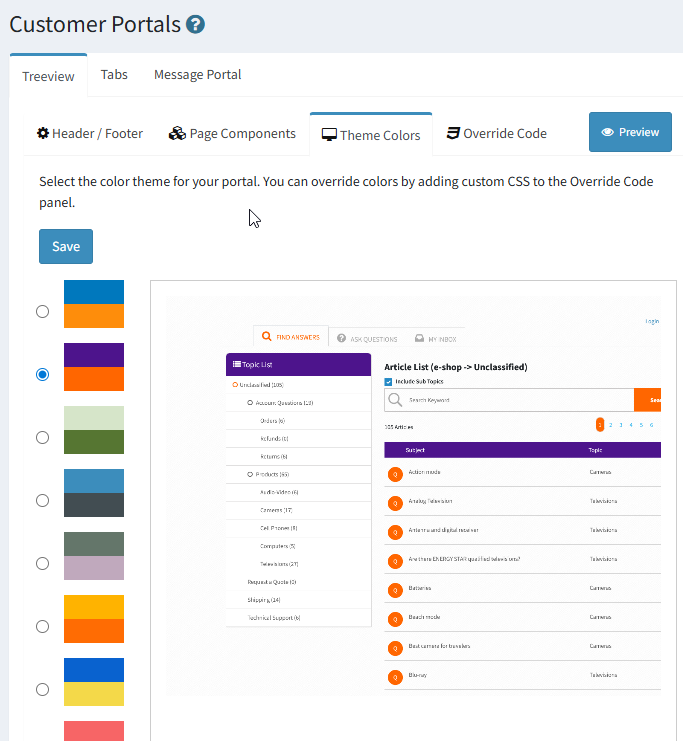Click the portal theme preview image
This screenshot has height=741, width=683.
coord(413,496)
